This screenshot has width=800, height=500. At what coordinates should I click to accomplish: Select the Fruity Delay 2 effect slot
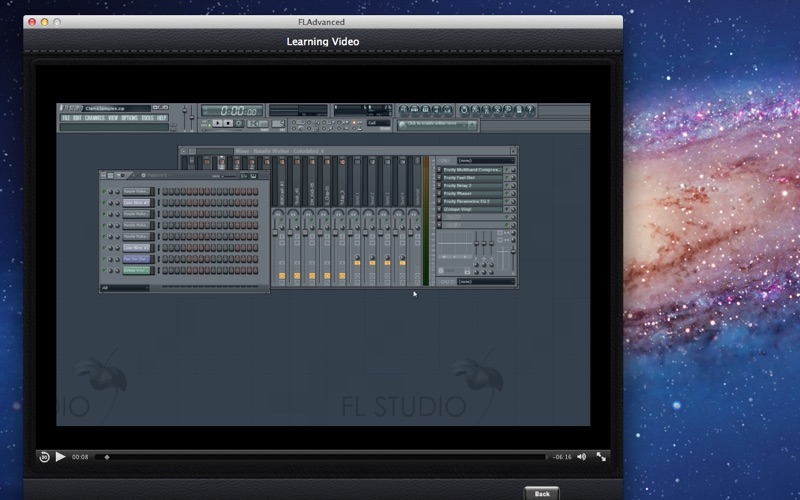coord(472,186)
